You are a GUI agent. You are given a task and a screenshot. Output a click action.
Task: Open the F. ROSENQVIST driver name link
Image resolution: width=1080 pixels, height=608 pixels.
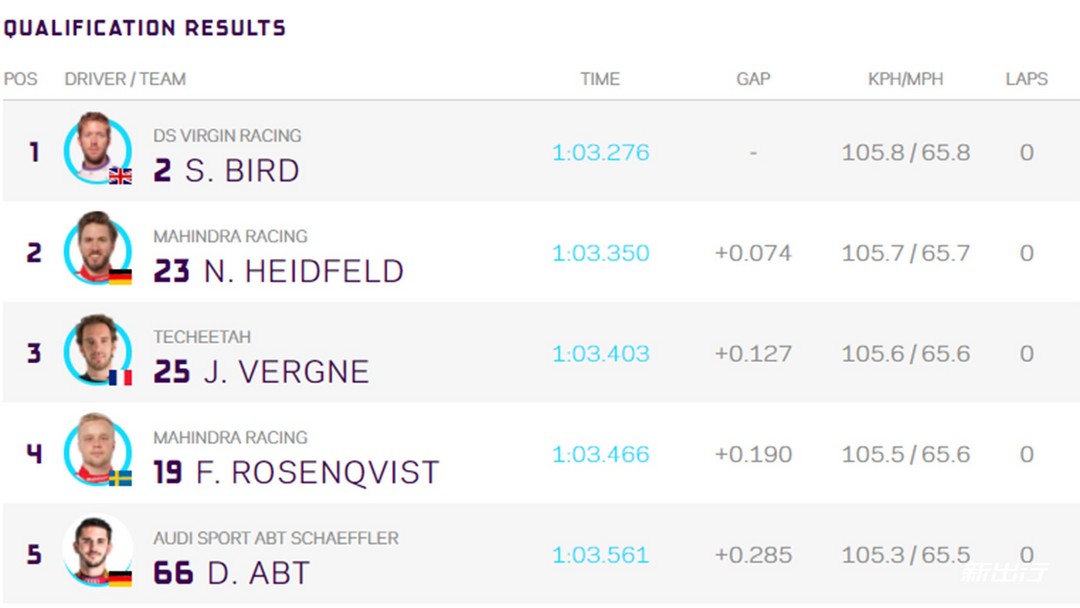click(318, 472)
